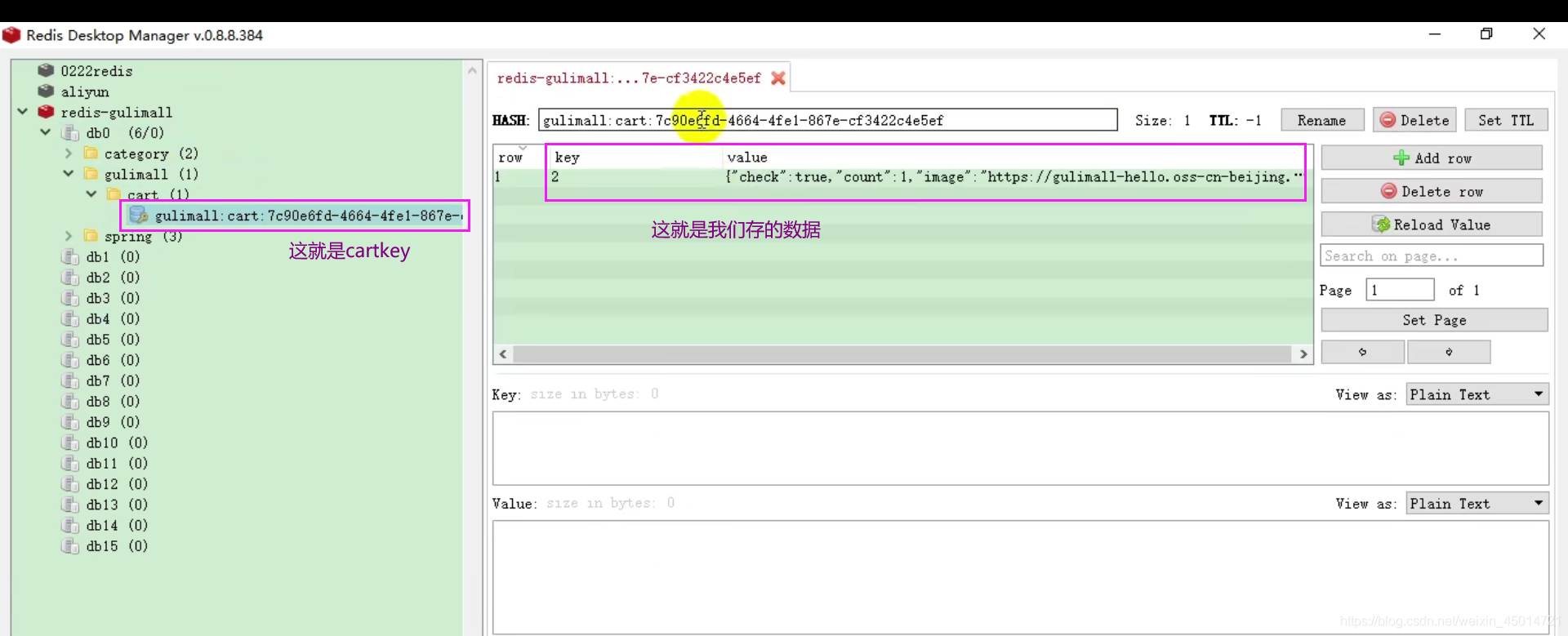Click the category folder icon
The image size is (1568, 636).
pos(91,153)
